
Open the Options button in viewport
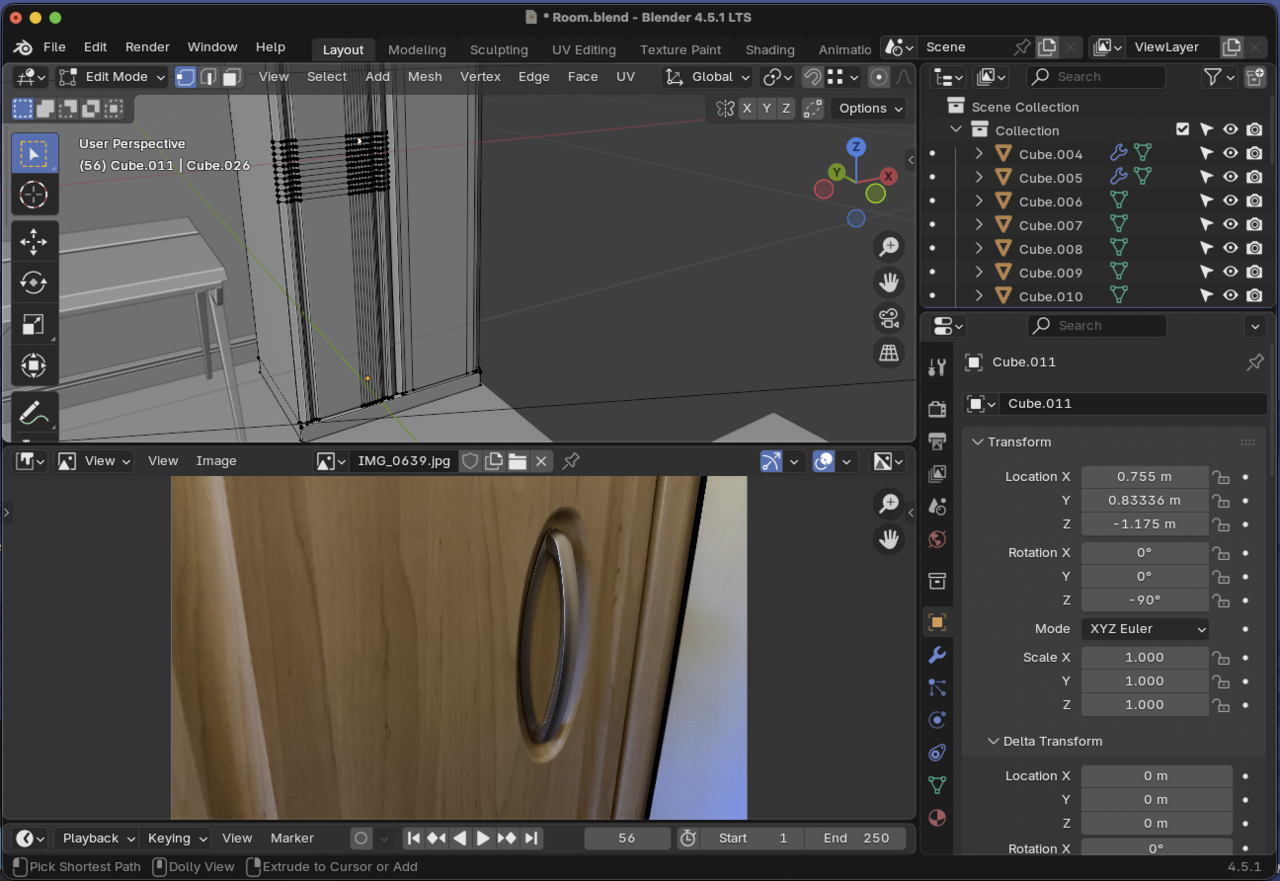pos(870,108)
